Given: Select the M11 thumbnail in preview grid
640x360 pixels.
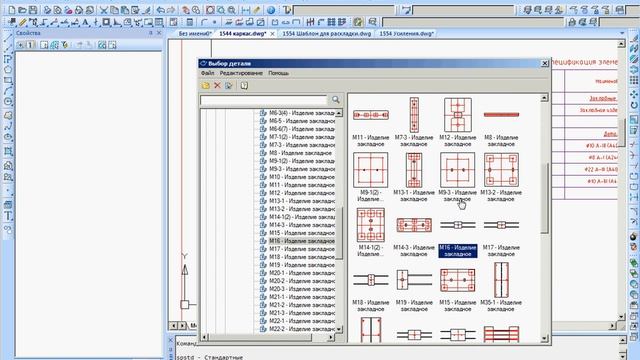Looking at the screenshot, I should coord(371,115).
